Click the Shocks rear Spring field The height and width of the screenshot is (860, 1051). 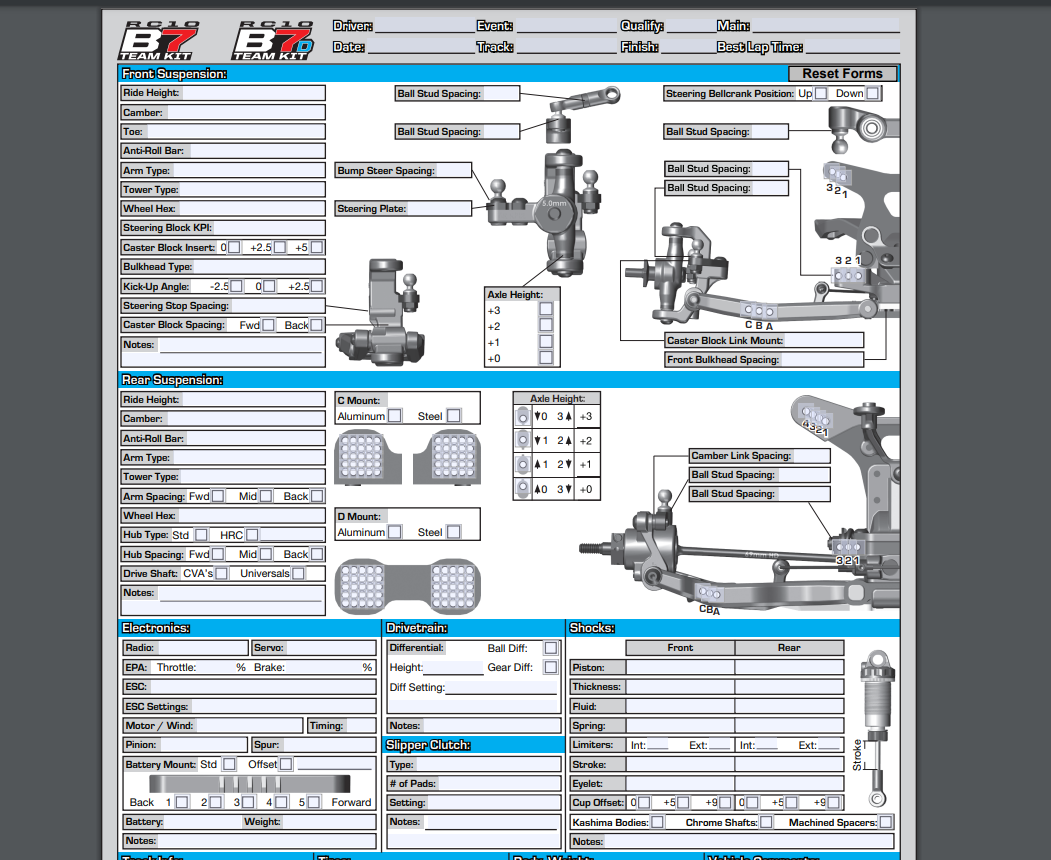click(x=790, y=725)
